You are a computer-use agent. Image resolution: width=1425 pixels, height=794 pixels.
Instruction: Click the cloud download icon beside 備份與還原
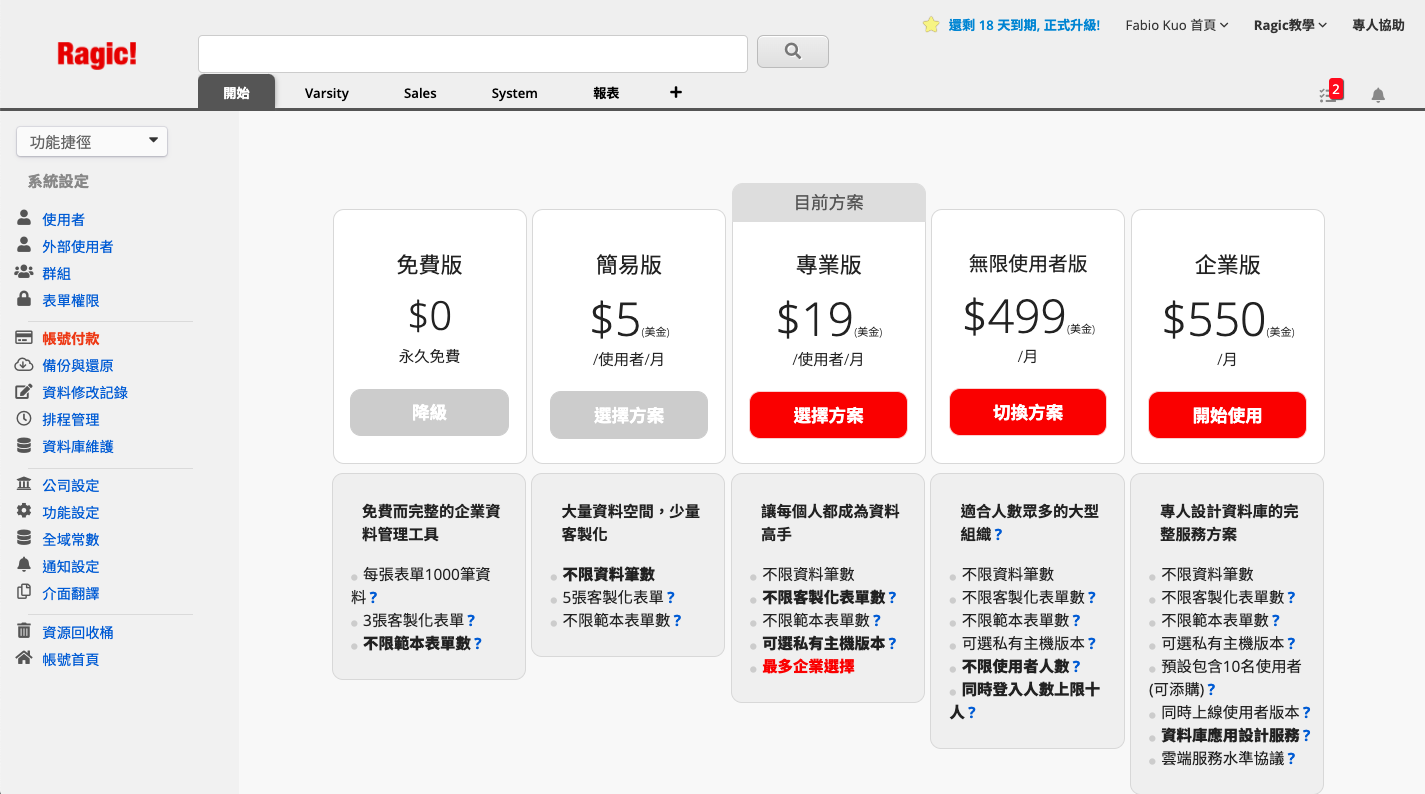(24, 365)
